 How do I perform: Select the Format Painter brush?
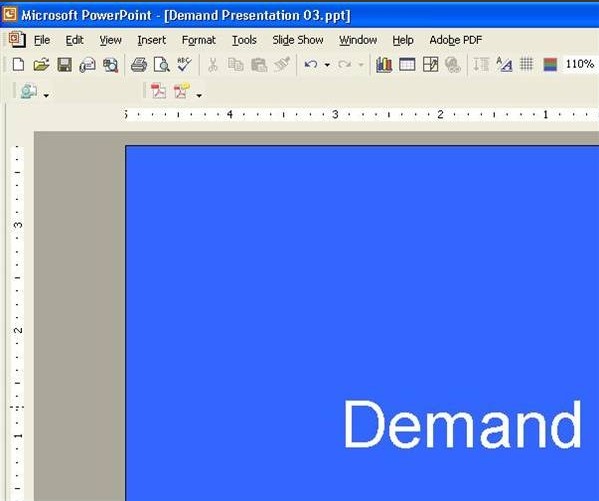(x=282, y=64)
